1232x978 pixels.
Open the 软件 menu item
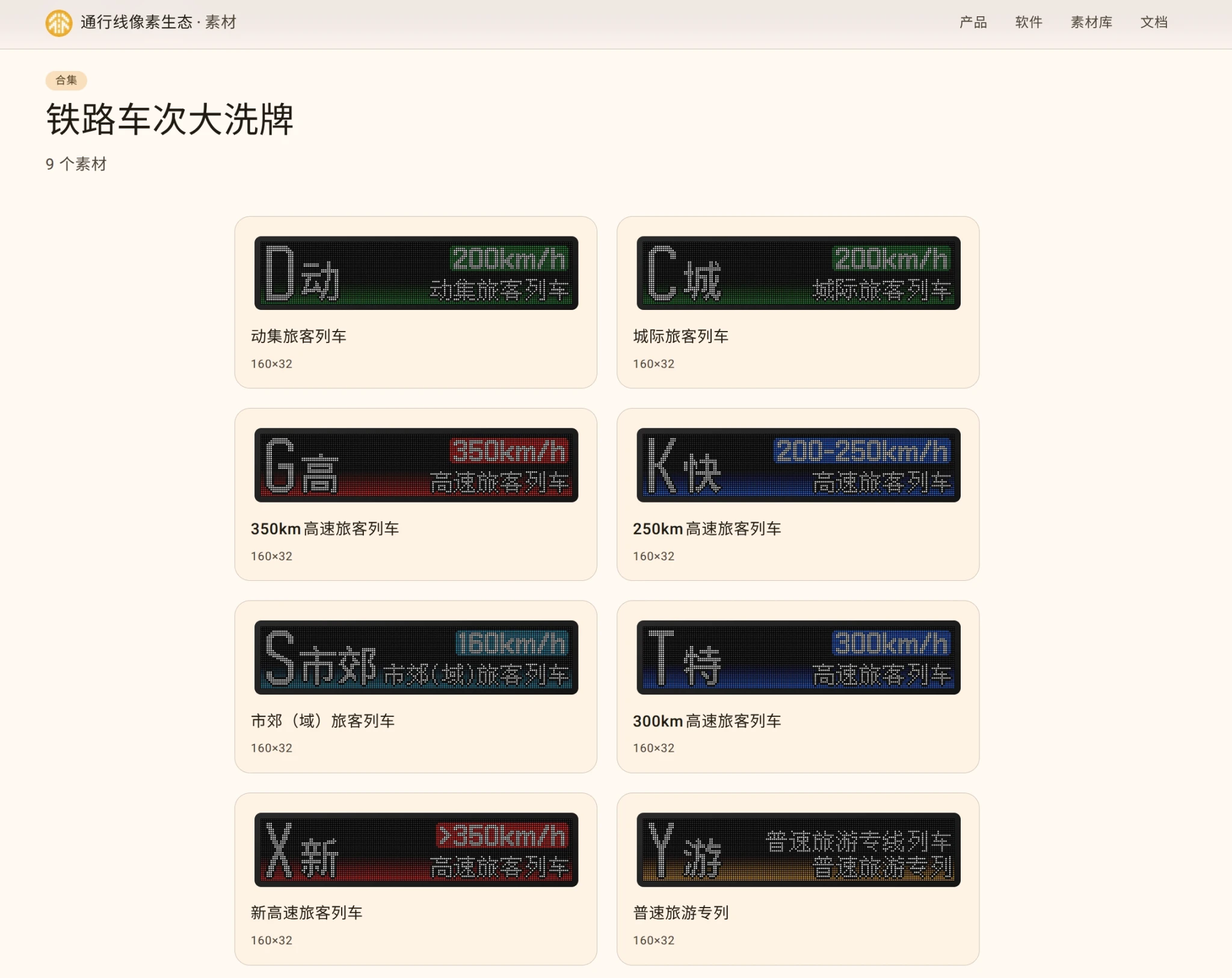[x=1028, y=22]
